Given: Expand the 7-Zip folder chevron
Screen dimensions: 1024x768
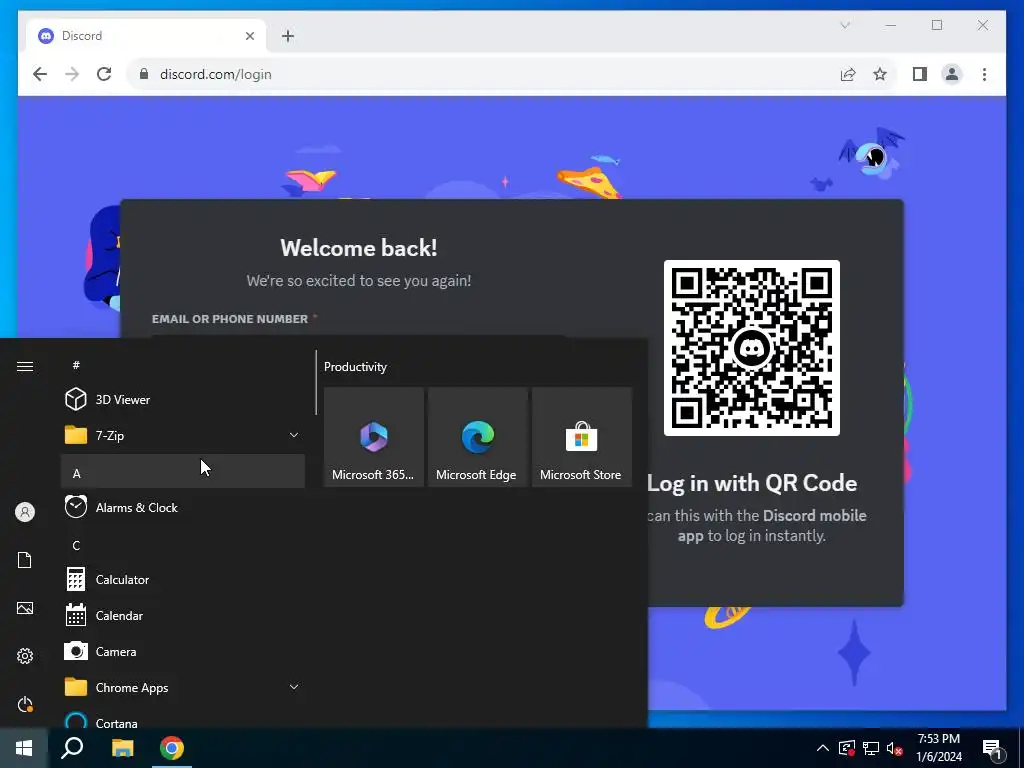Looking at the screenshot, I should click(294, 435).
